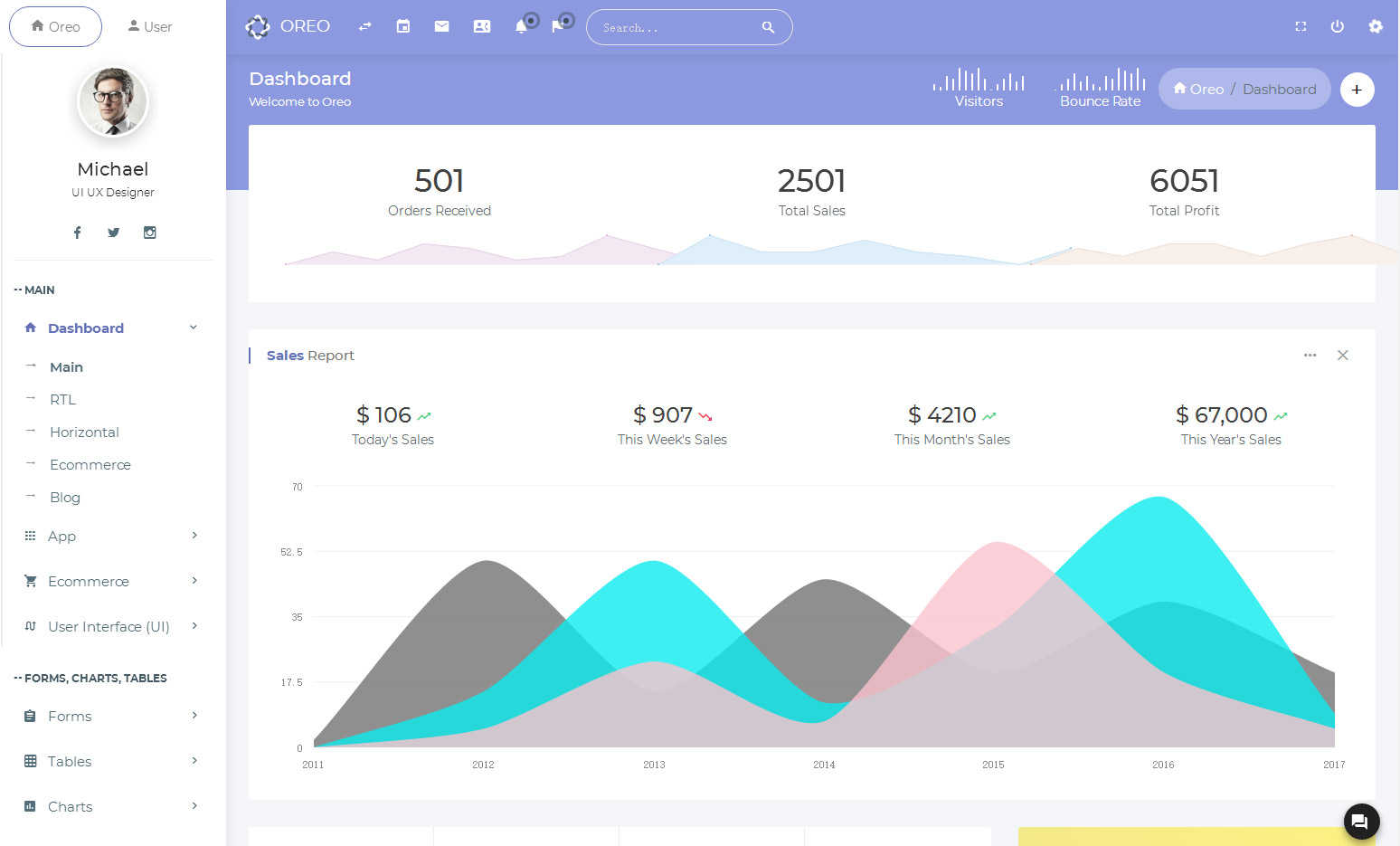Click the Ecommerce cart icon
The height and width of the screenshot is (846, 1400).
click(x=30, y=581)
